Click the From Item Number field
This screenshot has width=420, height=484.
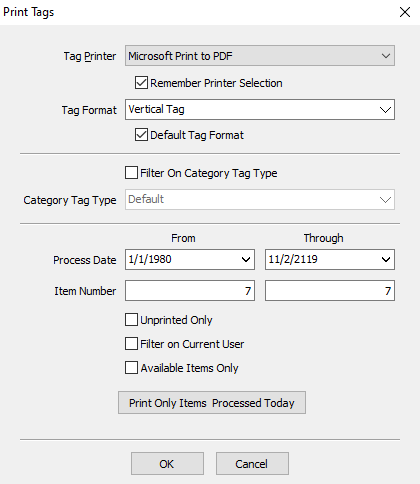pos(190,291)
